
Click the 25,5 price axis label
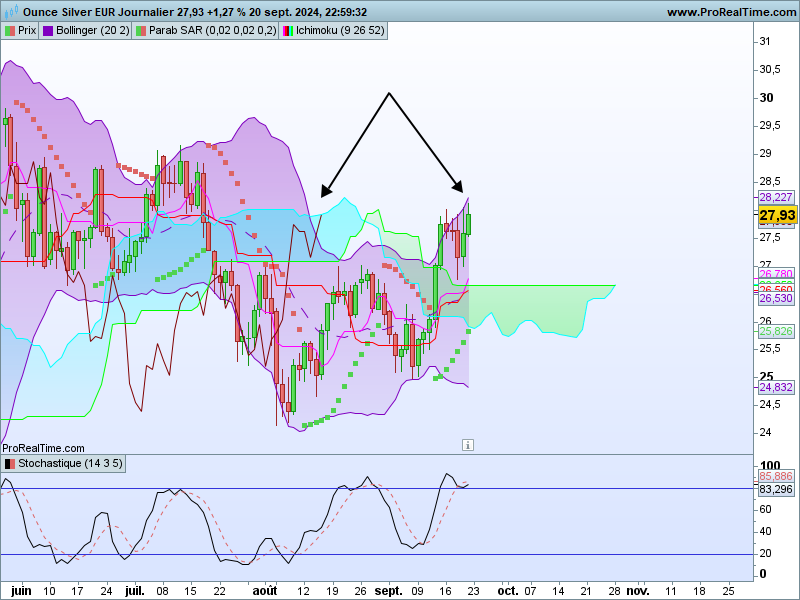coord(770,348)
